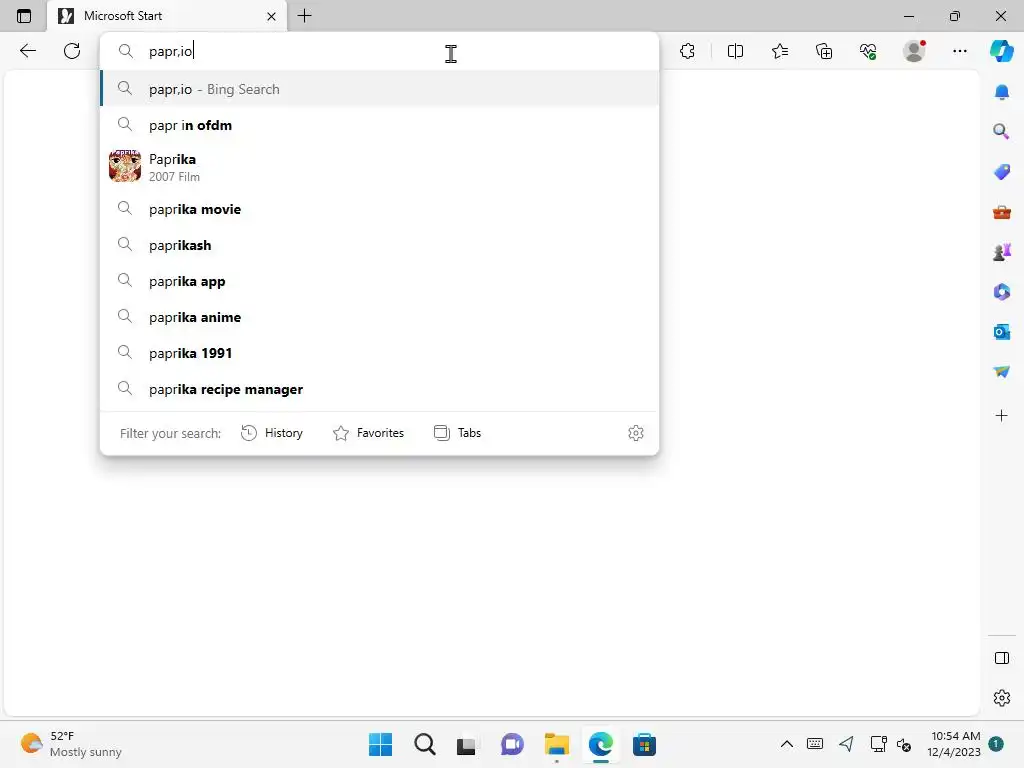Select 'papr,io - Bing Search' suggestion
This screenshot has height=768, width=1024.
pyautogui.click(x=379, y=89)
